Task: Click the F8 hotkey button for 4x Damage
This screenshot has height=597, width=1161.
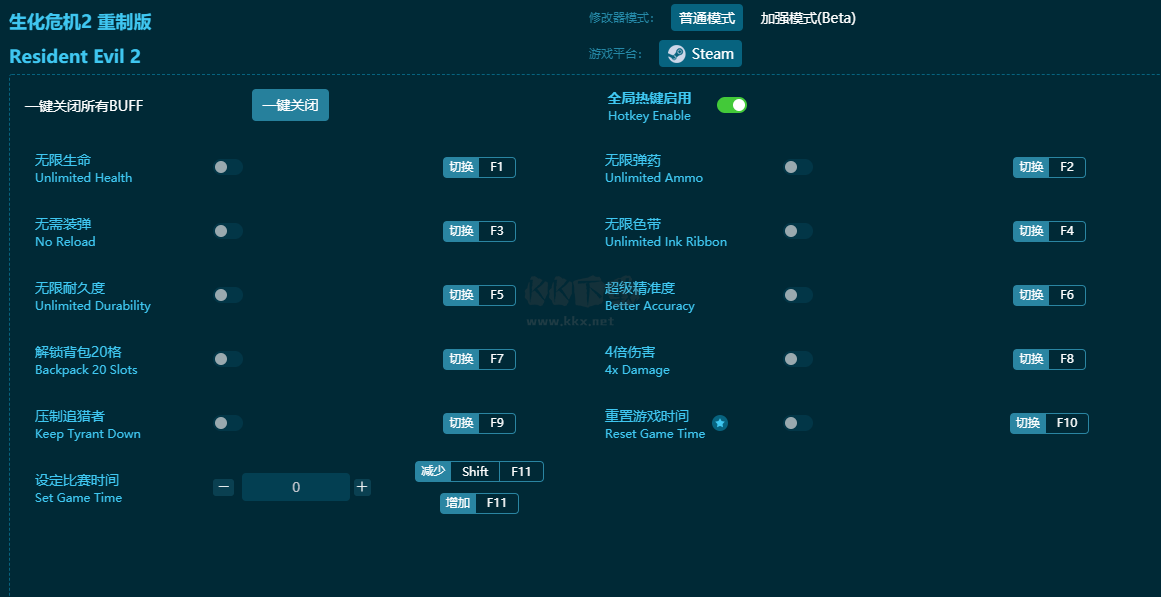Action: coord(1049,359)
